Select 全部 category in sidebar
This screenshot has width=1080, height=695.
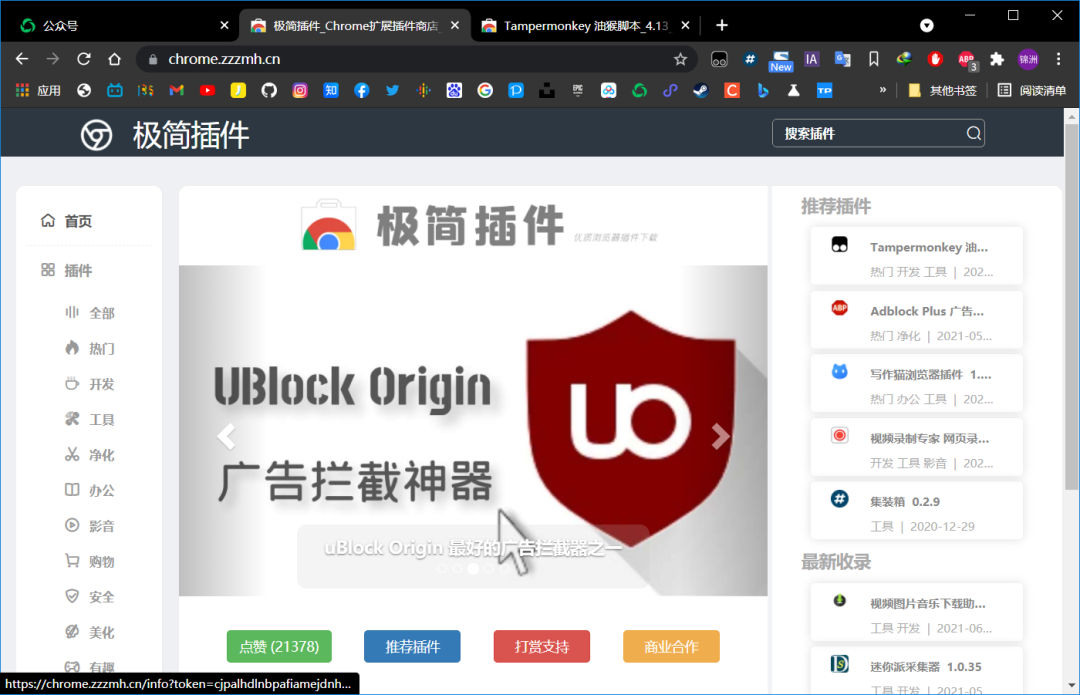tap(90, 313)
